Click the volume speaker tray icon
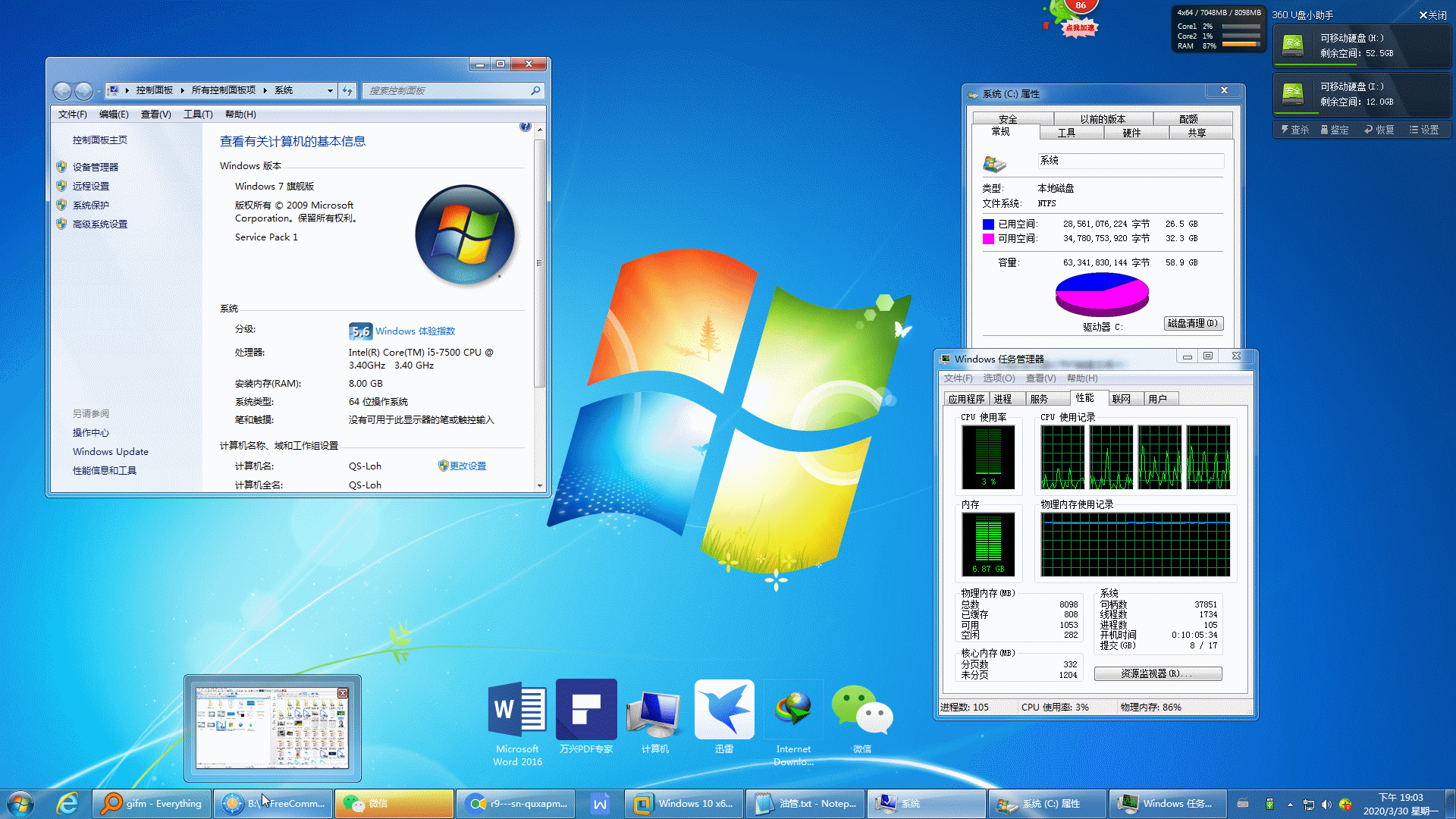 pyautogui.click(x=1326, y=805)
